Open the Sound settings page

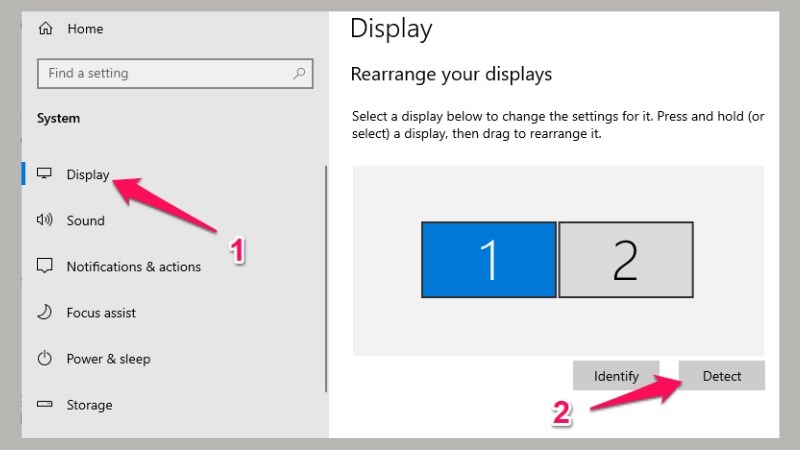(85, 220)
